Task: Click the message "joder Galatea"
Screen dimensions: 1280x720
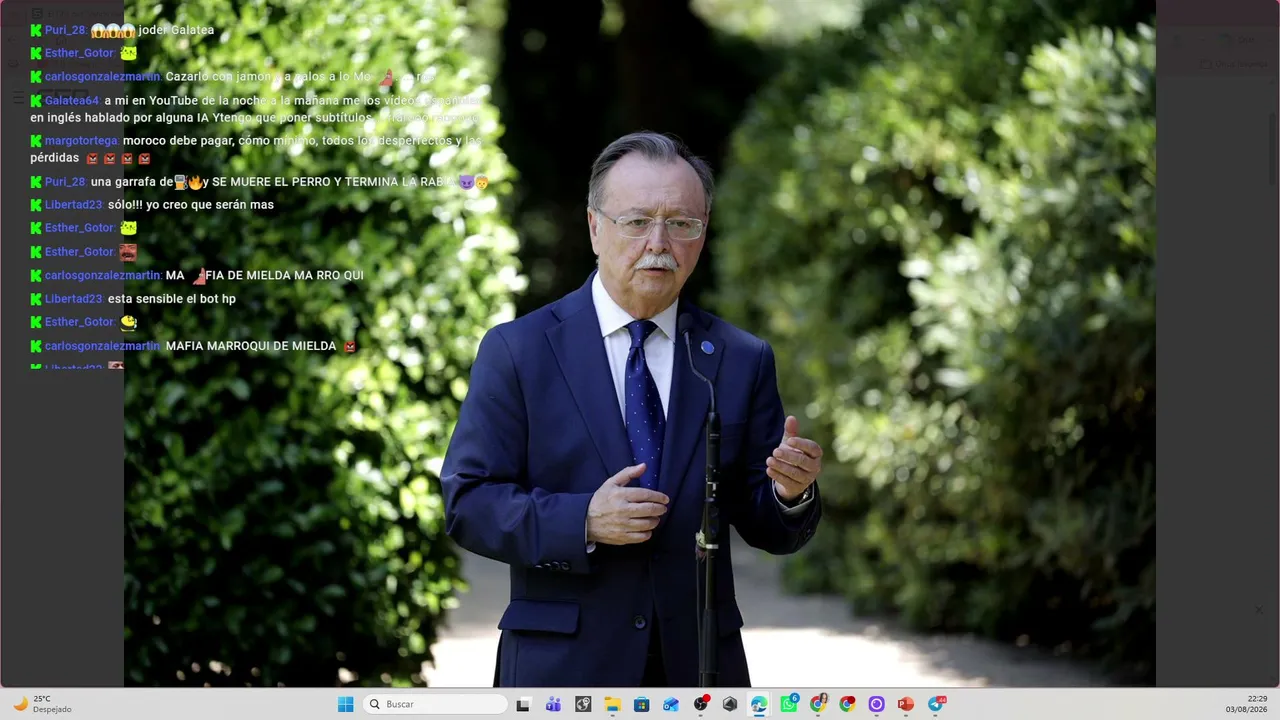Action: pos(176,30)
